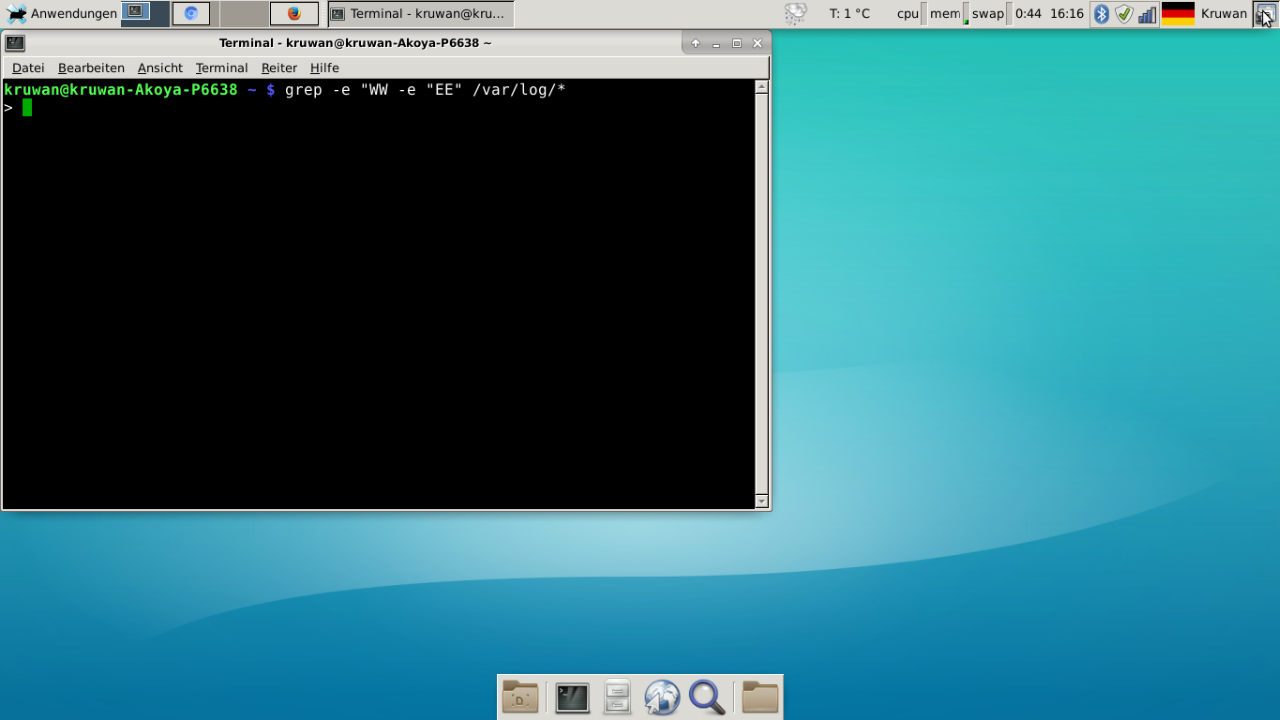
Task: Open the Bluetooth tray icon
Action: tap(1101, 14)
